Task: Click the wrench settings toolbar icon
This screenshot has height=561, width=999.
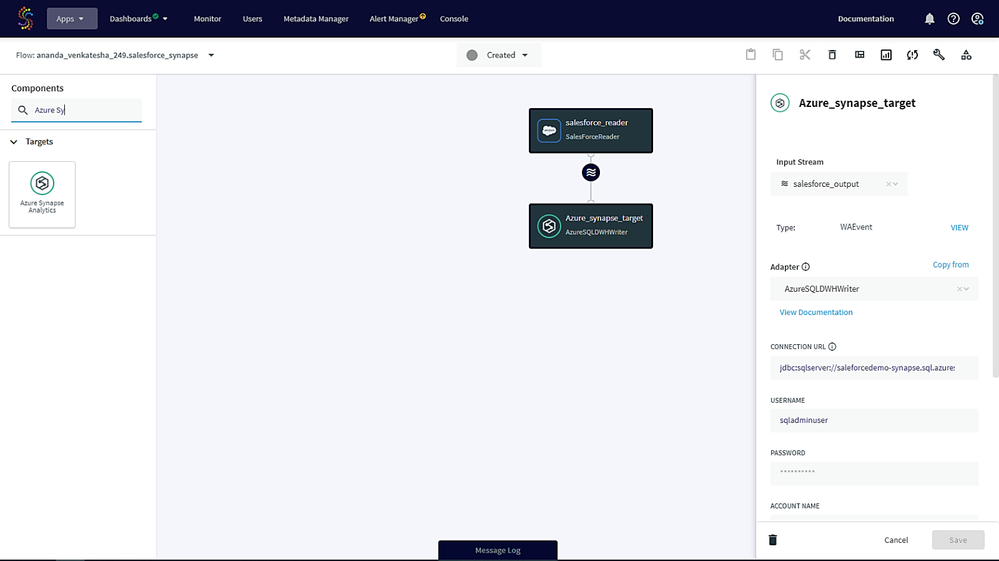Action: pyautogui.click(x=939, y=55)
